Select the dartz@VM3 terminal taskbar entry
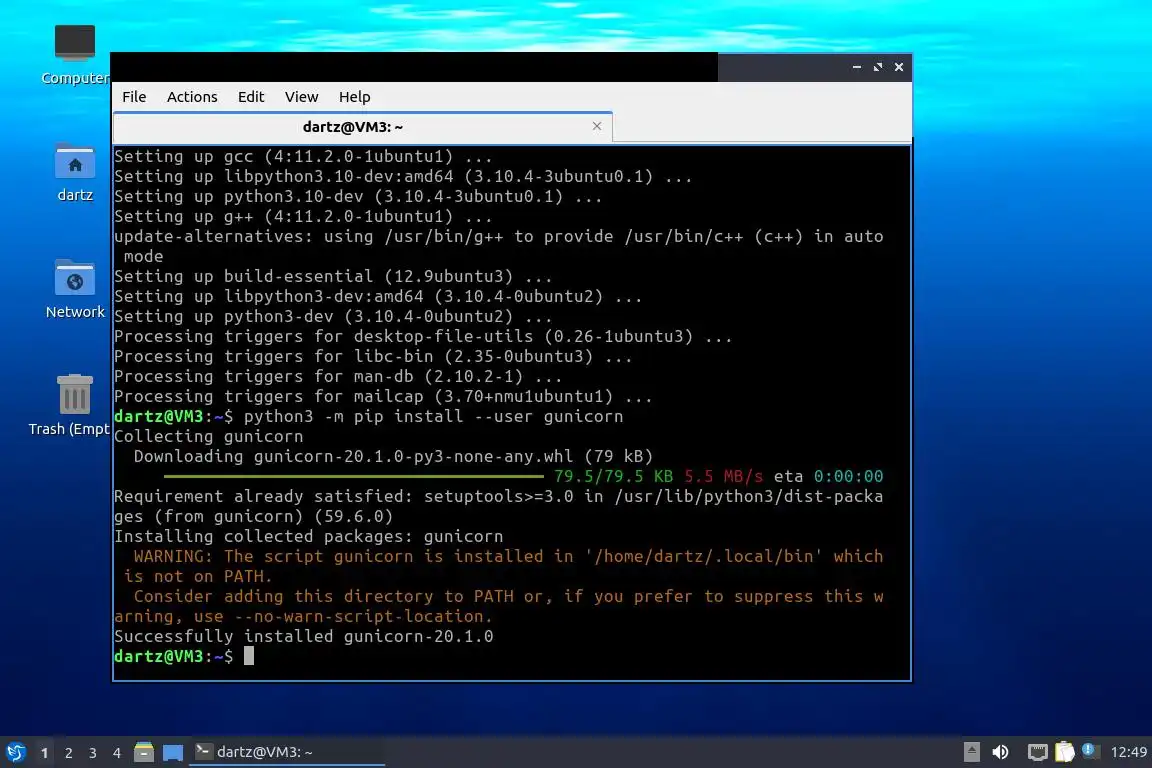Image resolution: width=1152 pixels, height=768 pixels. 287,752
